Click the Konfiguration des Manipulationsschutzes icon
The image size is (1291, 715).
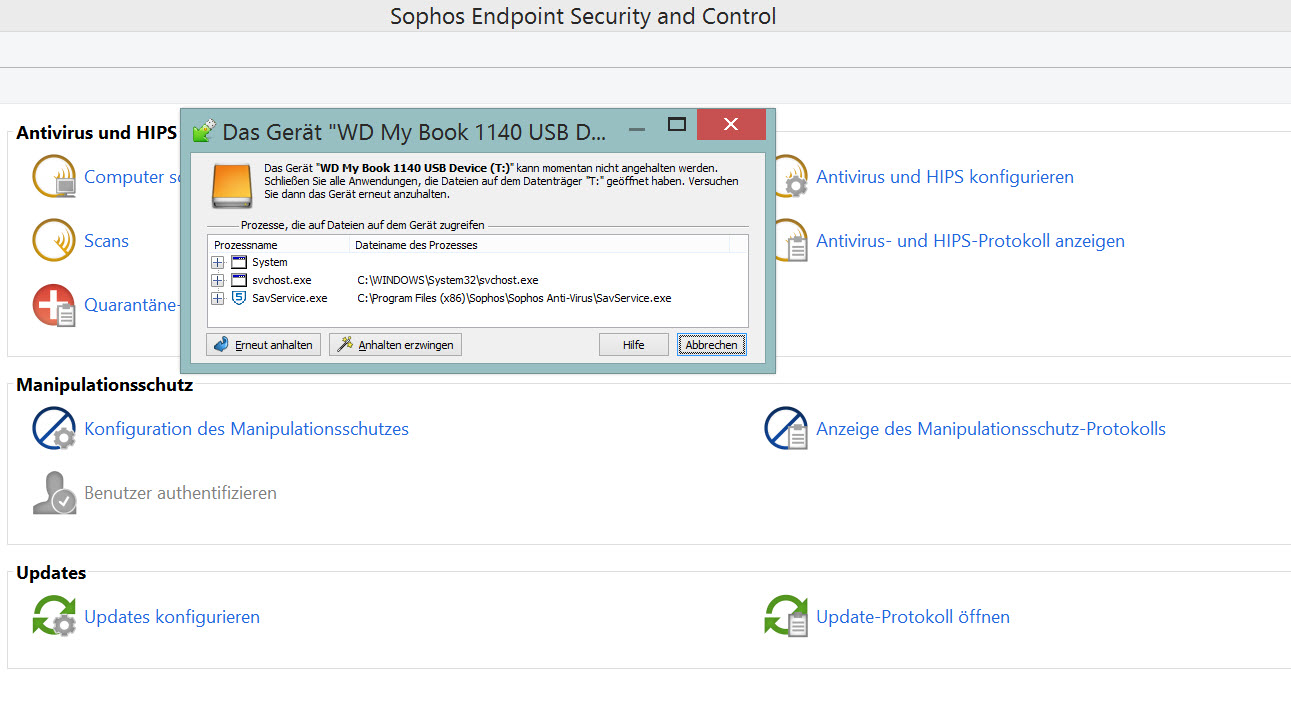coord(54,429)
